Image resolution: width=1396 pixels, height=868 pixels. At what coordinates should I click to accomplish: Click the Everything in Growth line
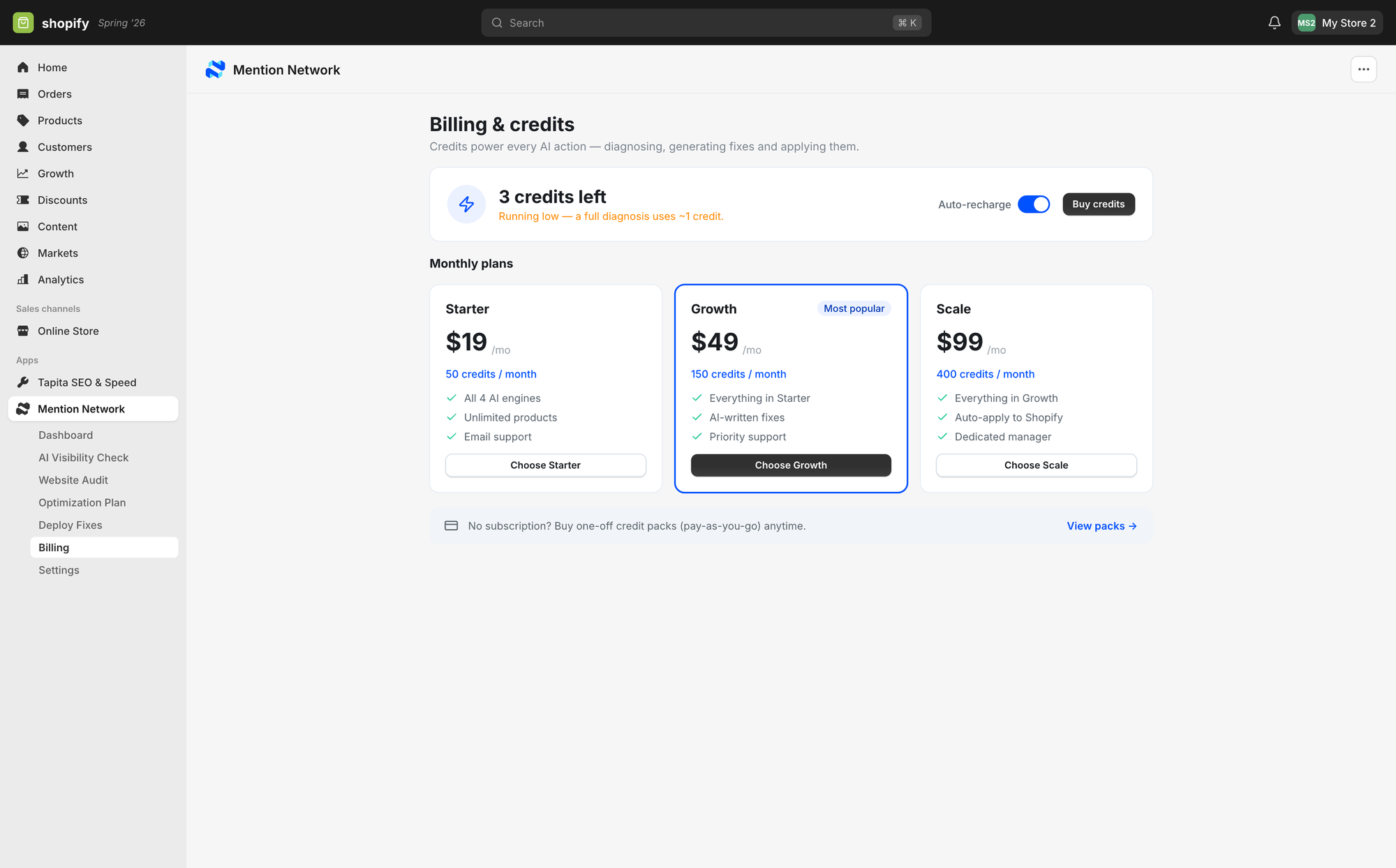coord(1006,398)
